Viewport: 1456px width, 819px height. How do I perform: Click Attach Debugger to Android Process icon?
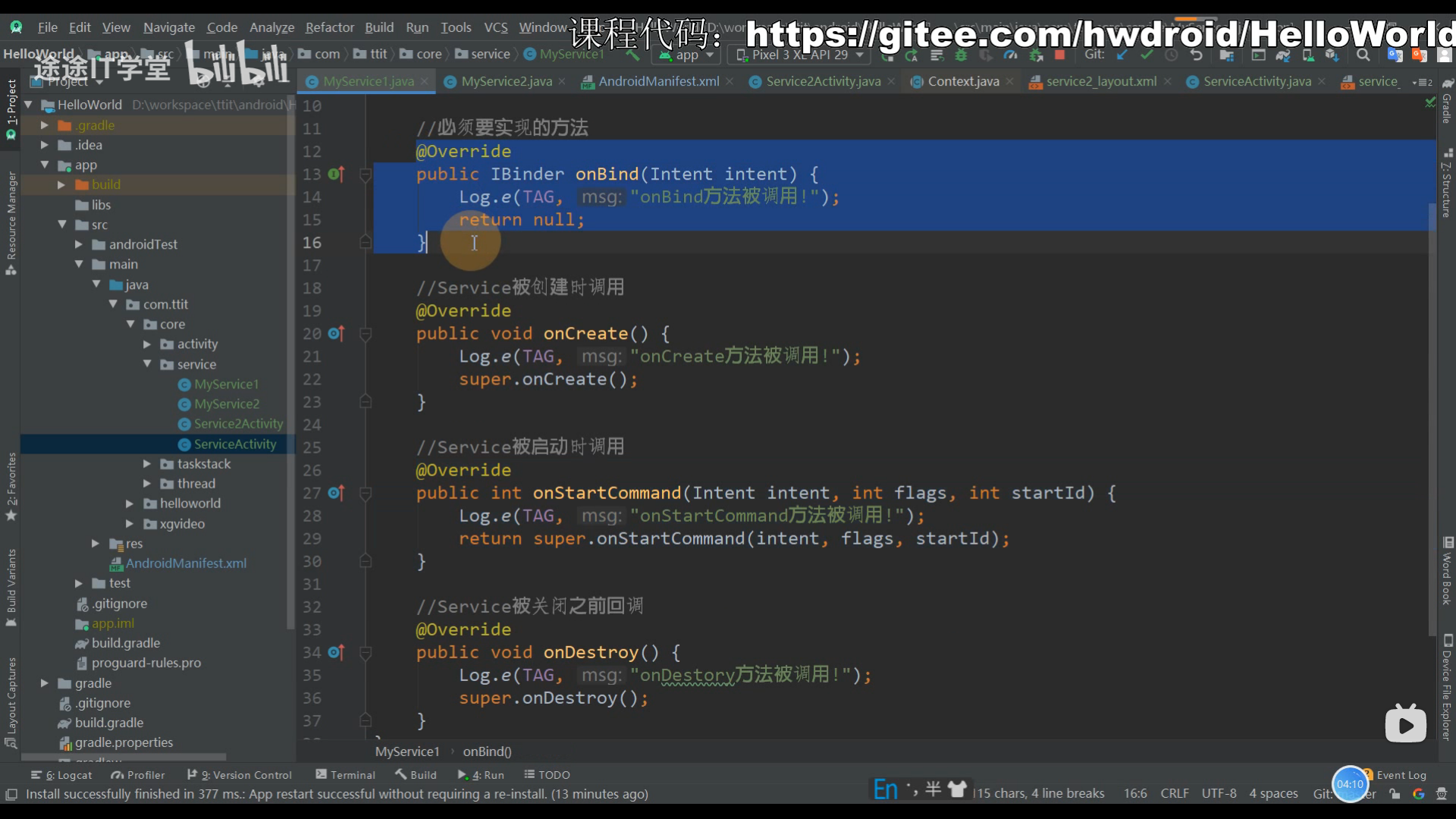pos(1035,55)
